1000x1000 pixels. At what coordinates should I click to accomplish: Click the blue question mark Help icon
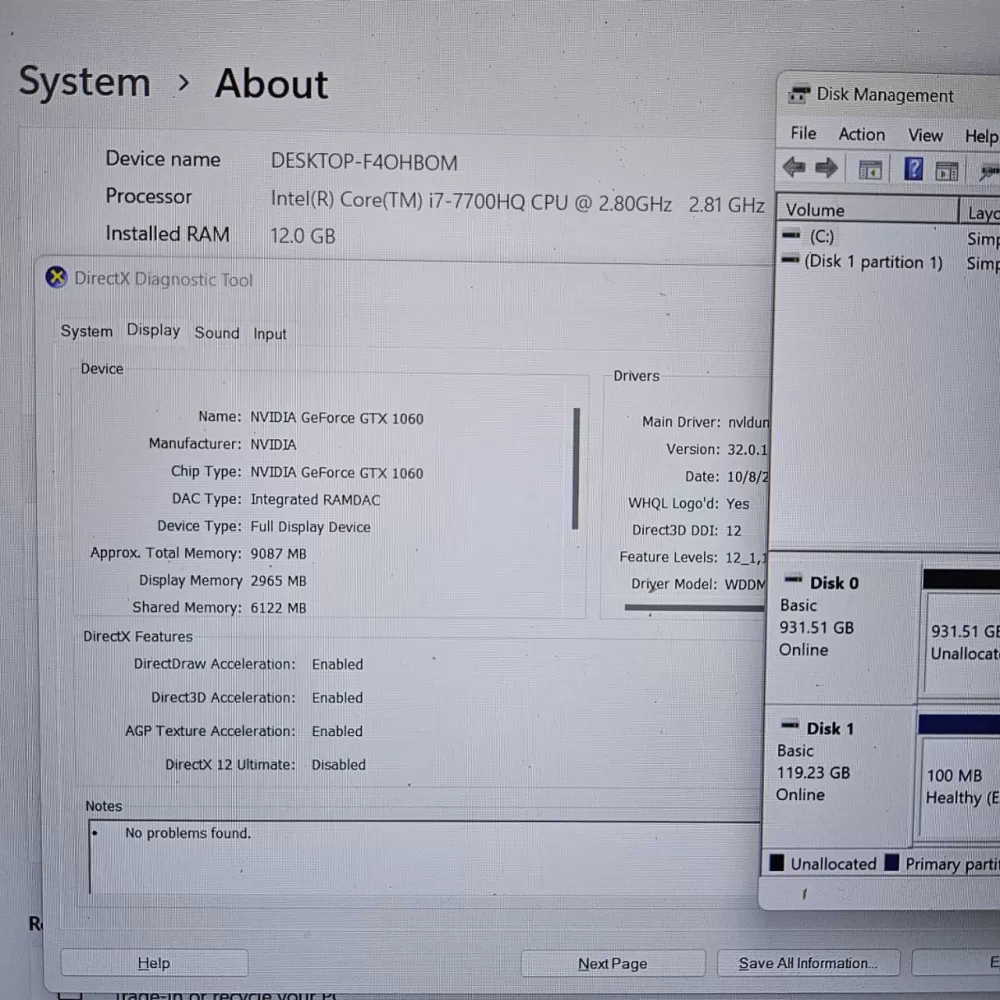pyautogui.click(x=914, y=169)
